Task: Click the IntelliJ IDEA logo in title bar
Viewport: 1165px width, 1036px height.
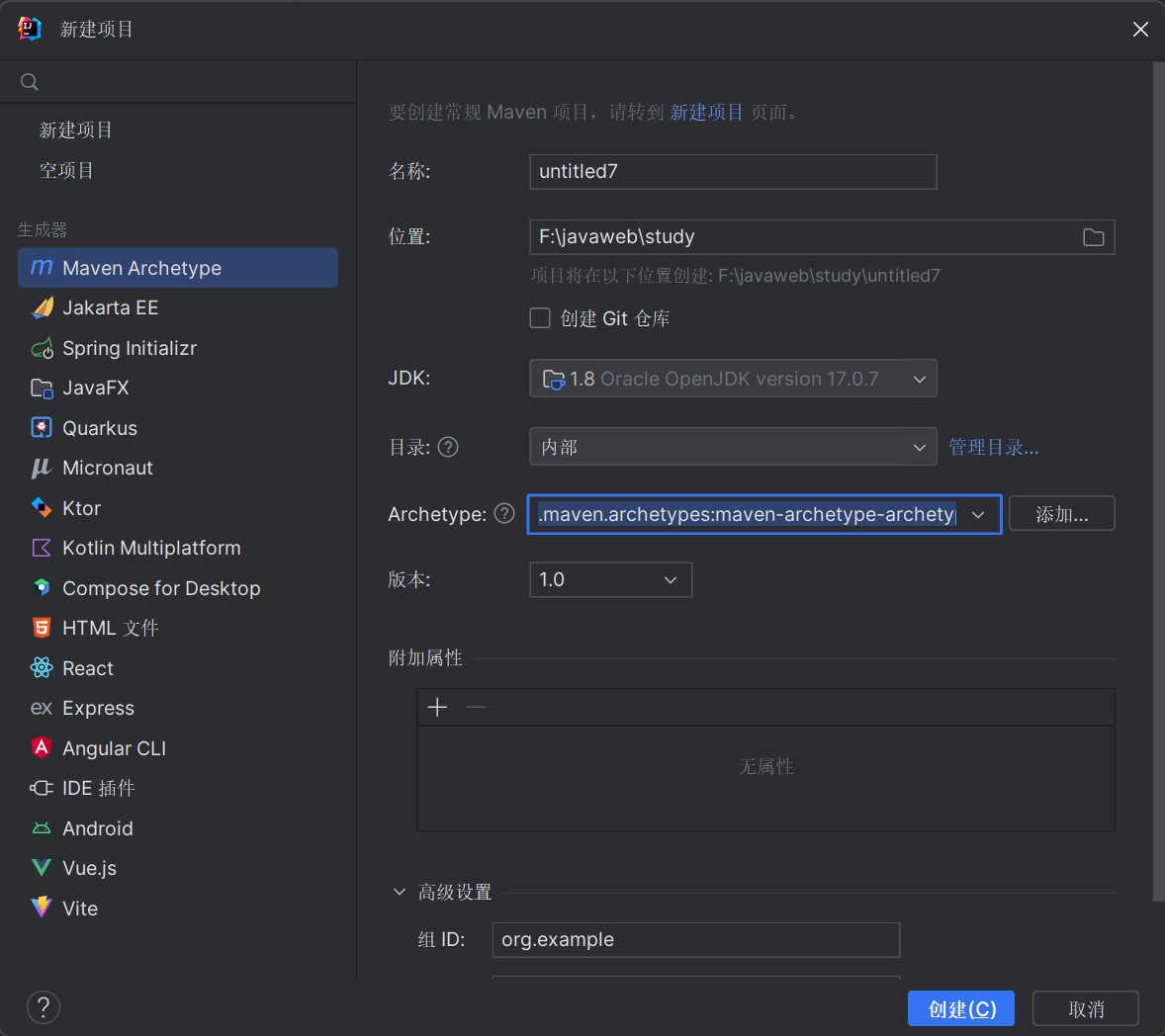Action: coord(30,29)
